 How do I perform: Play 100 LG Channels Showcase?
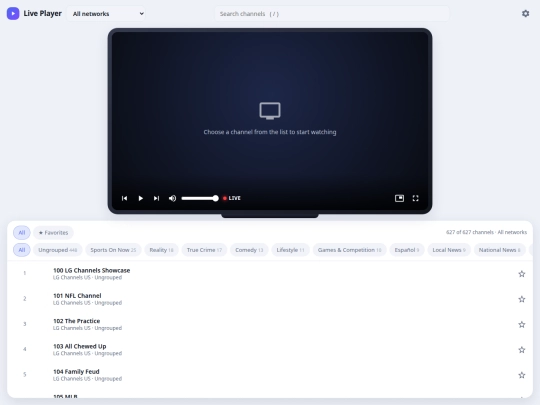(270, 273)
